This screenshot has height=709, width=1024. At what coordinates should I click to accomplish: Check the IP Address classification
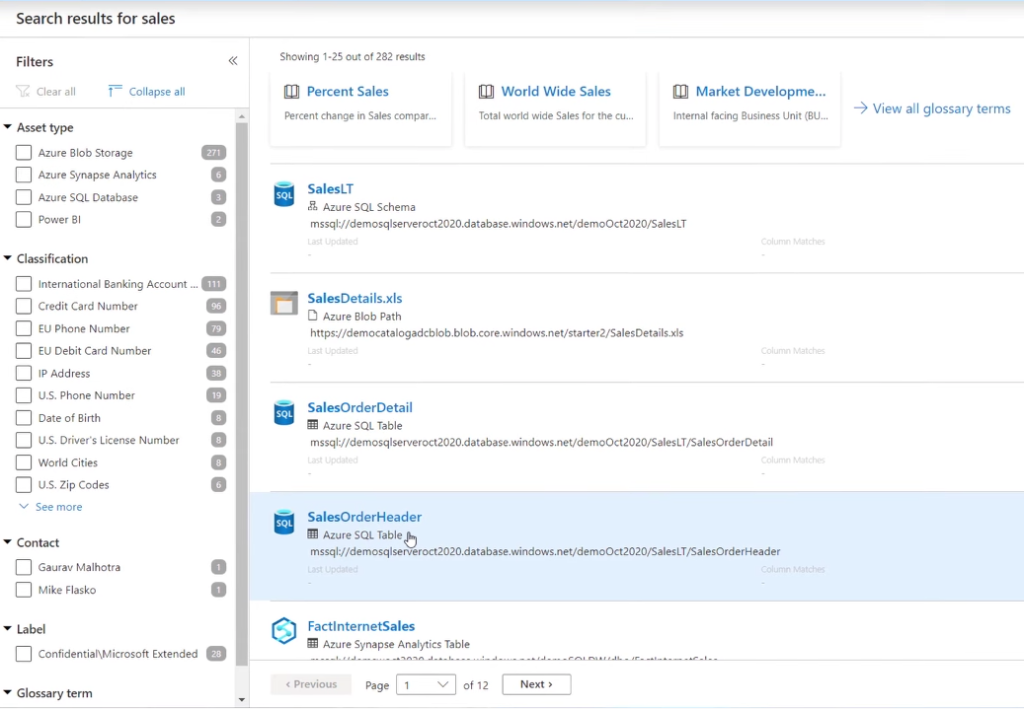[x=24, y=373]
